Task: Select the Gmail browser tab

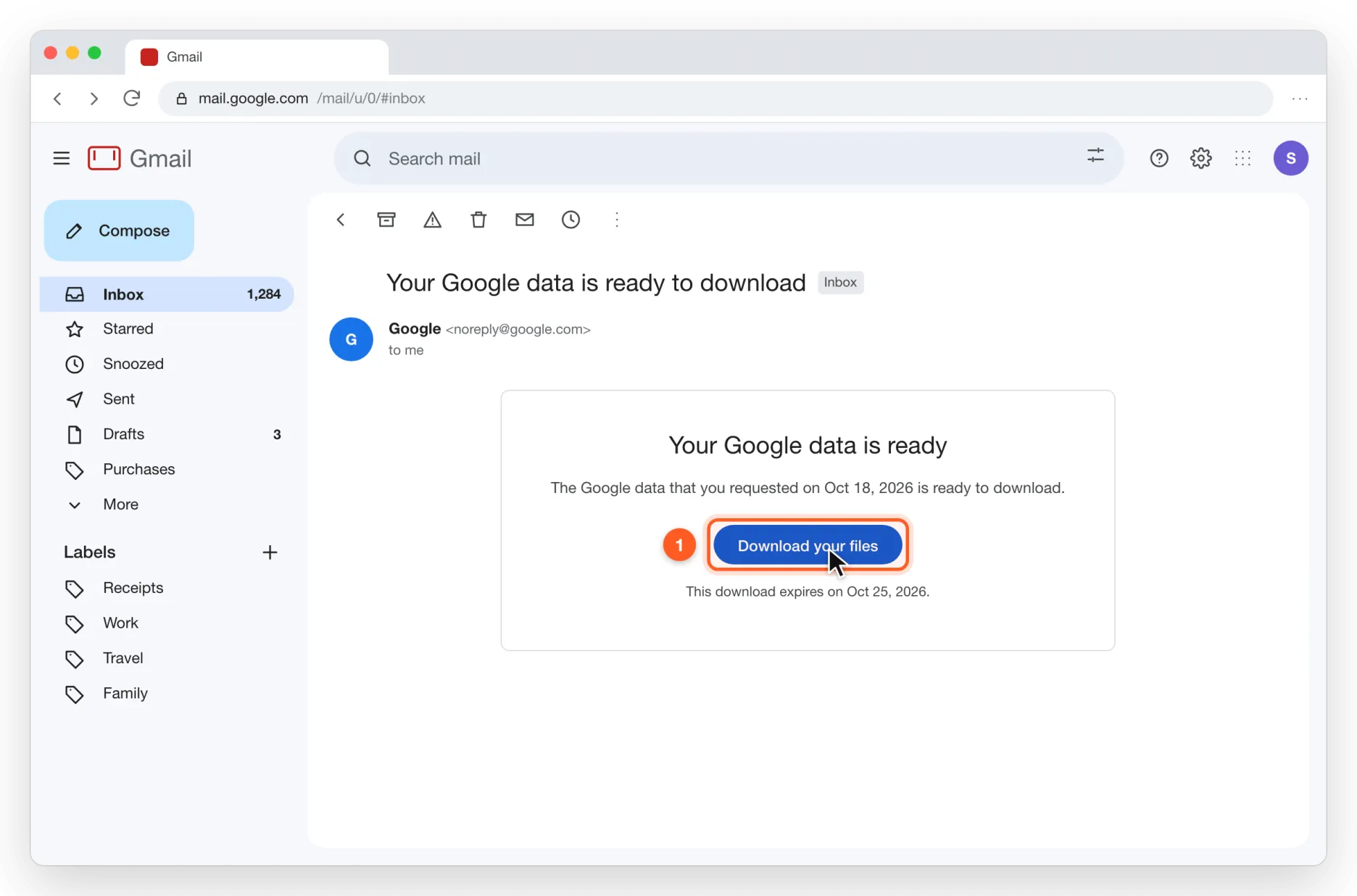Action: (257, 57)
